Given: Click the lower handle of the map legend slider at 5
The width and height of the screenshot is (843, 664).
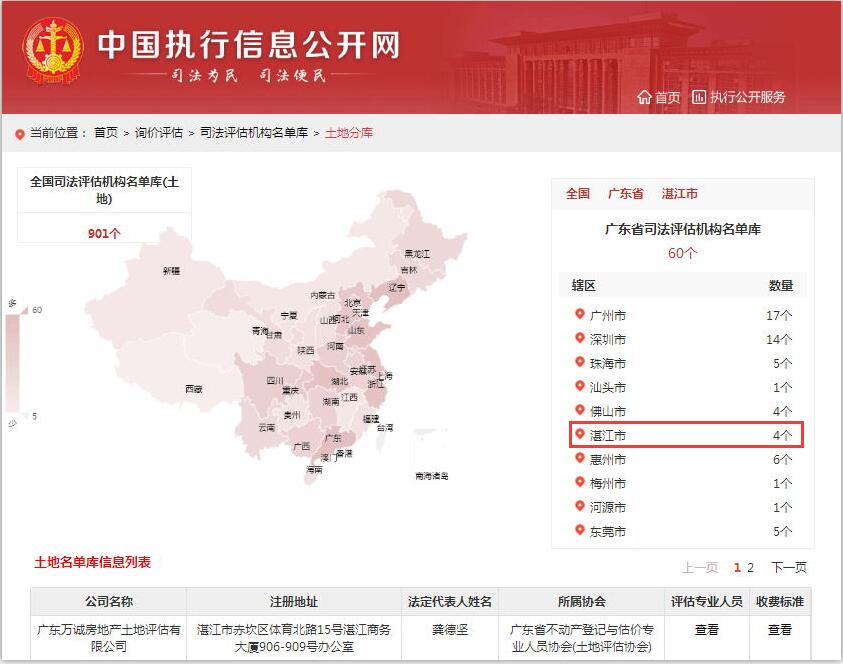Looking at the screenshot, I should click(x=25, y=416).
